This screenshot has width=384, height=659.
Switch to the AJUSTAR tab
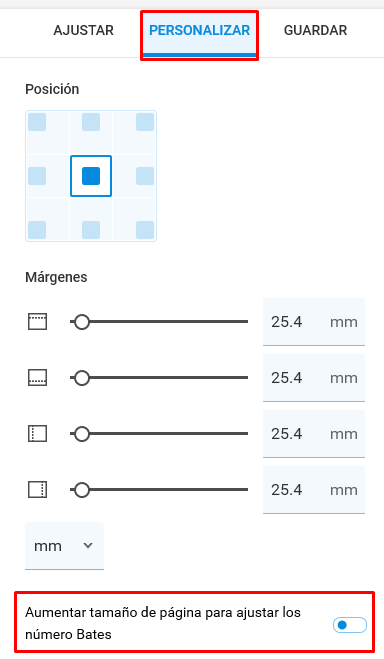click(x=83, y=30)
